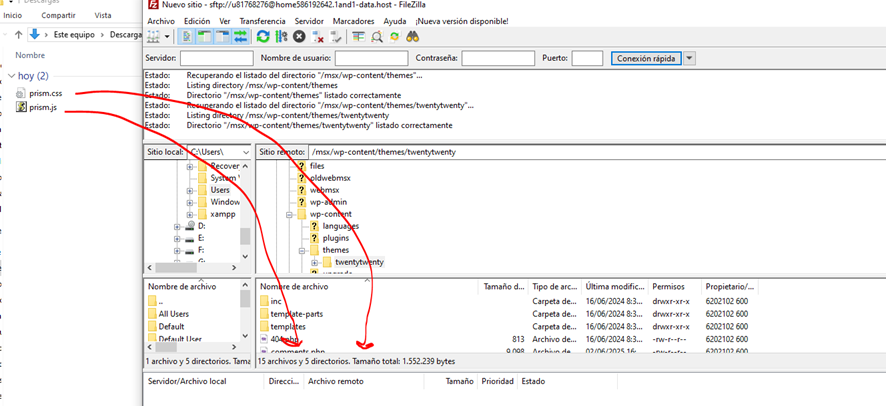The height and width of the screenshot is (406, 886).
Task: Click the disconnect from server icon
Action: (x=318, y=37)
